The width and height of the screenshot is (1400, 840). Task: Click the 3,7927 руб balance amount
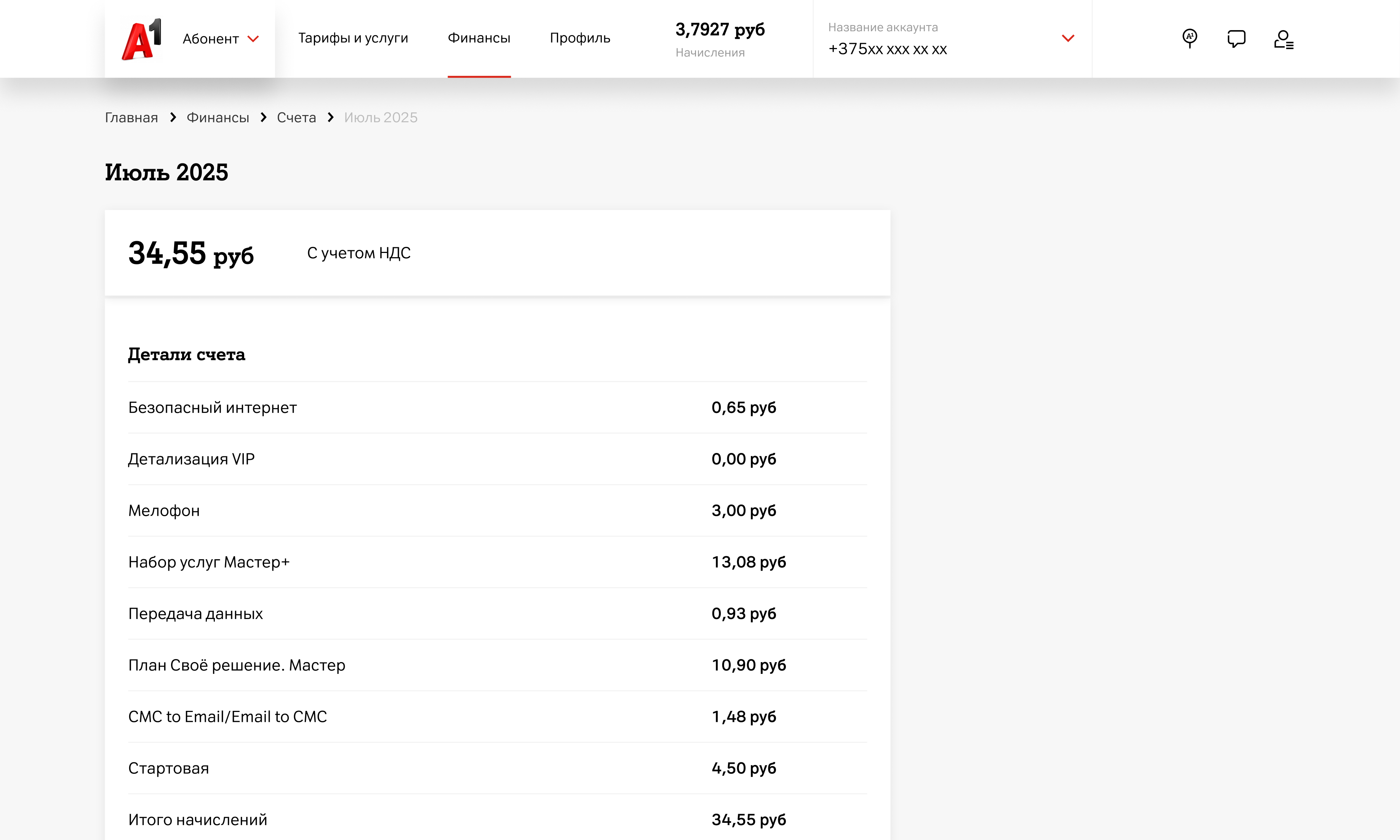[720, 29]
